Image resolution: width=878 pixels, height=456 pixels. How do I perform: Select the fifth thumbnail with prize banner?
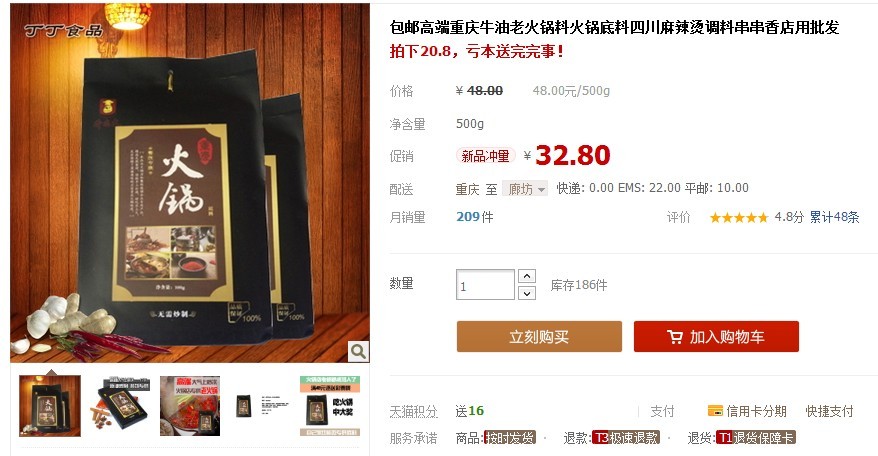coord(330,406)
